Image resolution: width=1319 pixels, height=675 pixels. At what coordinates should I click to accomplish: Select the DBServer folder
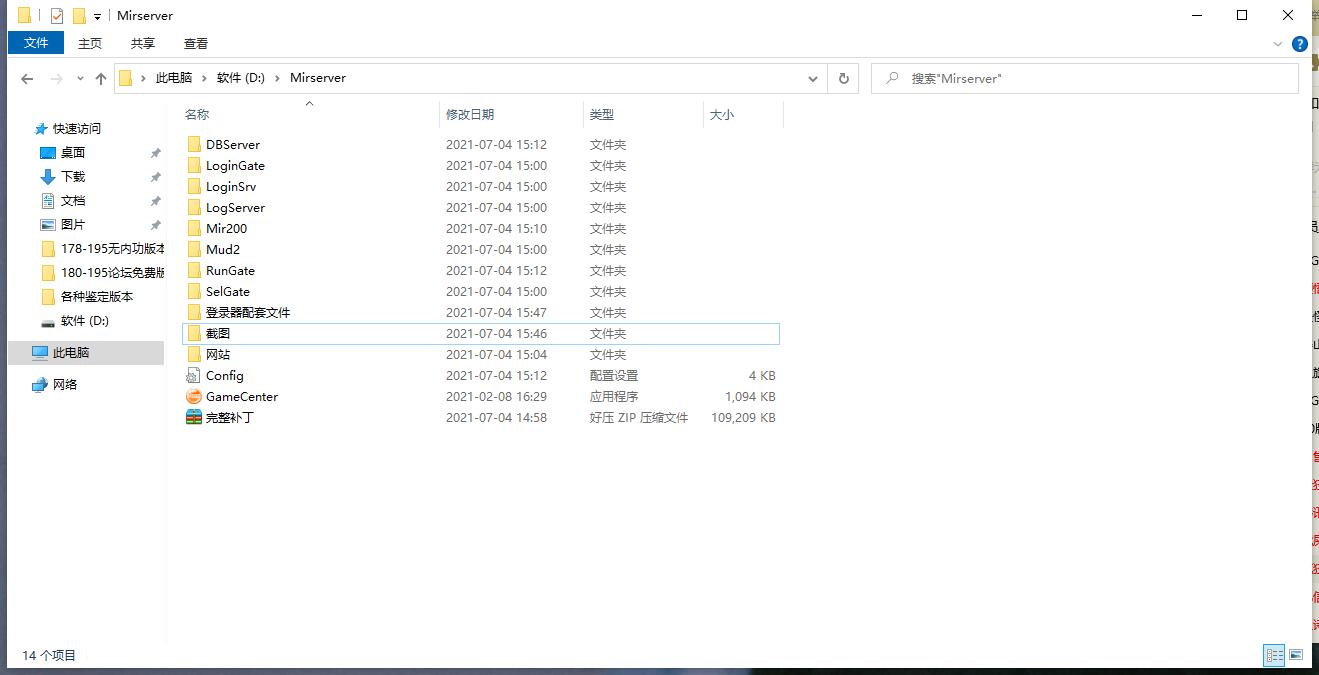click(233, 145)
